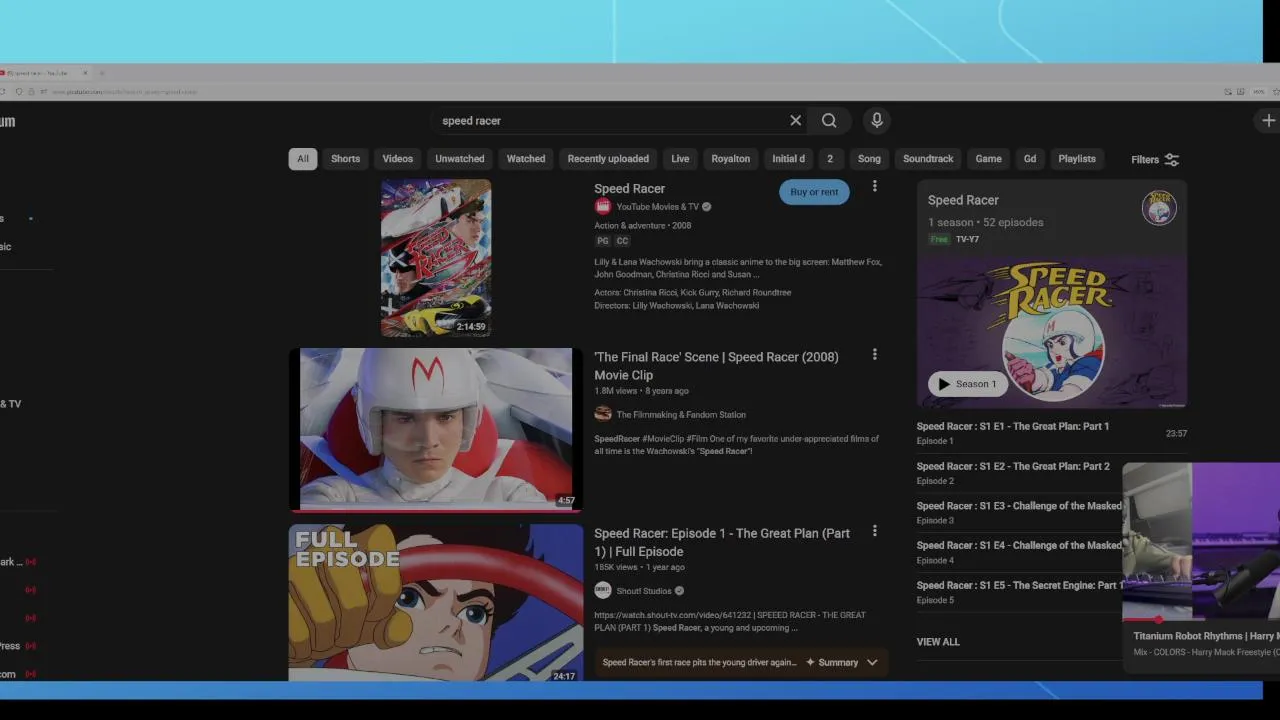Select the Unwatched filter chip
The image size is (1280, 720).
pyautogui.click(x=460, y=159)
